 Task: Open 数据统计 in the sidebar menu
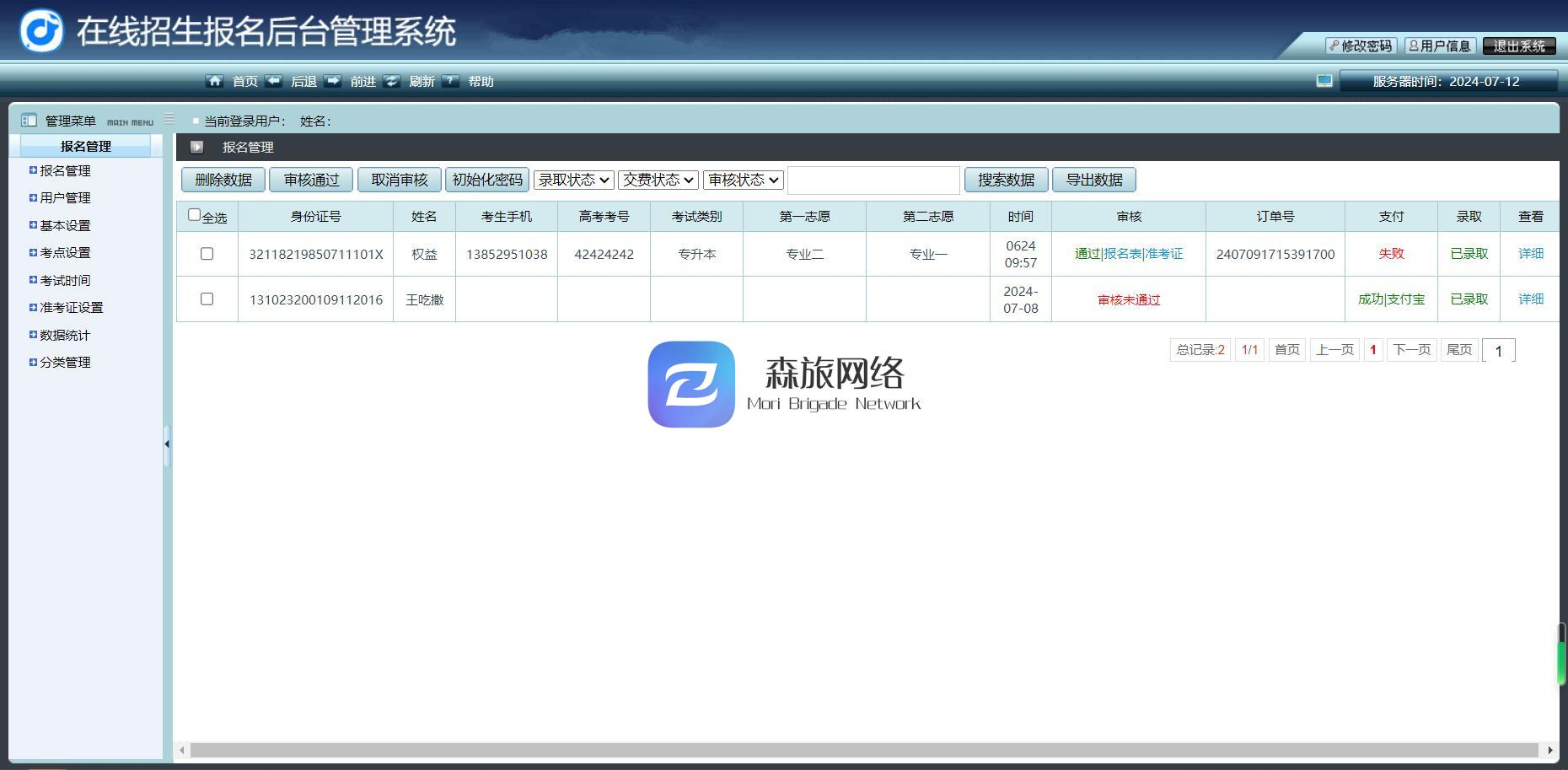tap(65, 335)
